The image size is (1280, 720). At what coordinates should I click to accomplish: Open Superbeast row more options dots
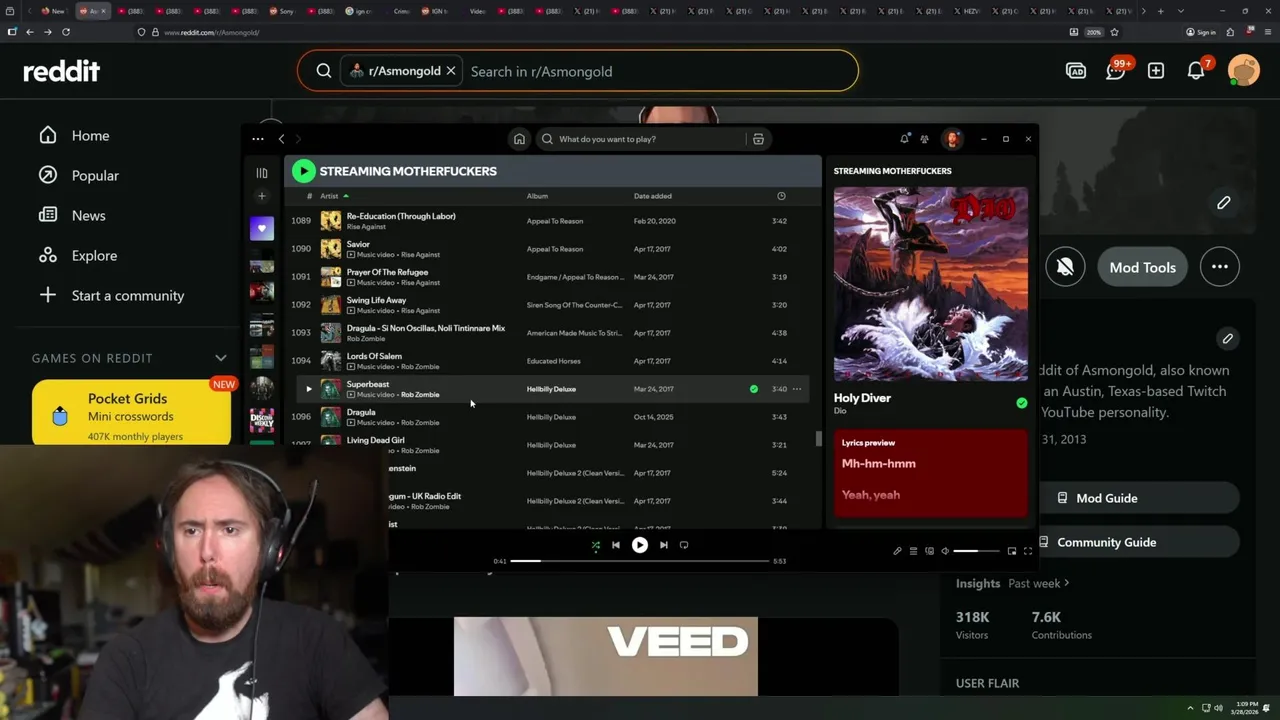pyautogui.click(x=797, y=389)
